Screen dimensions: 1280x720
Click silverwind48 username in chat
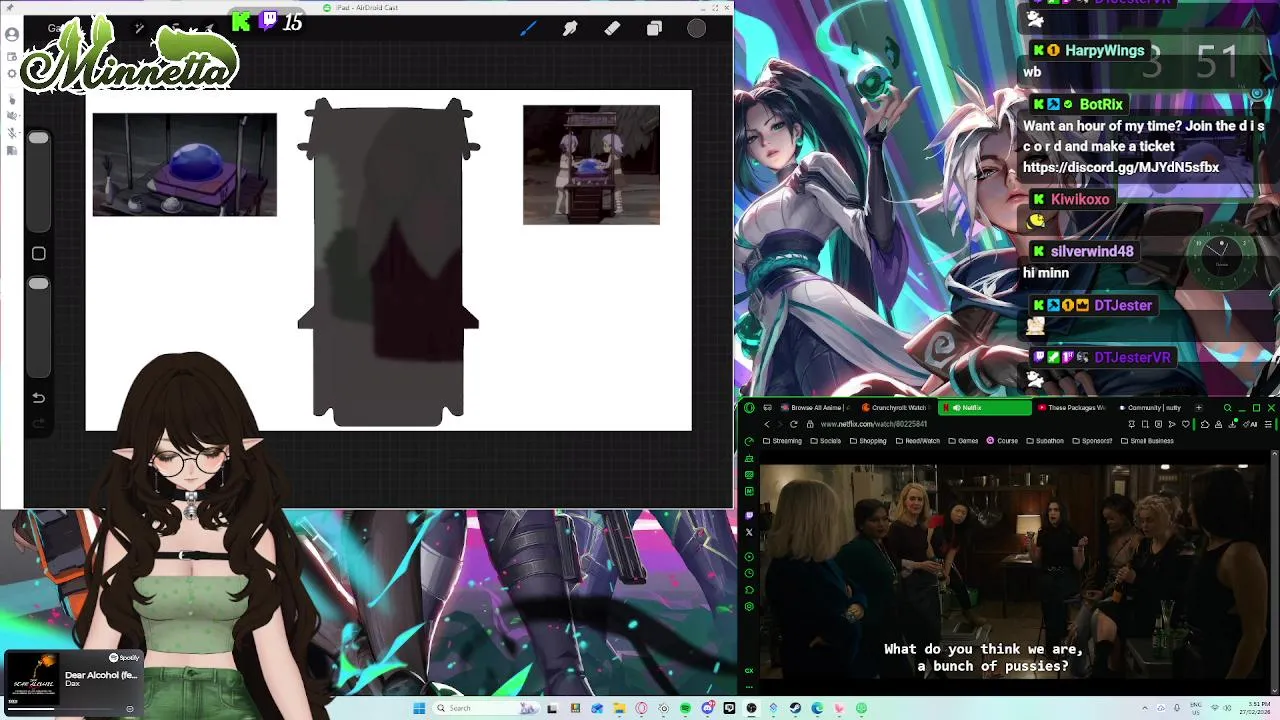[1092, 251]
